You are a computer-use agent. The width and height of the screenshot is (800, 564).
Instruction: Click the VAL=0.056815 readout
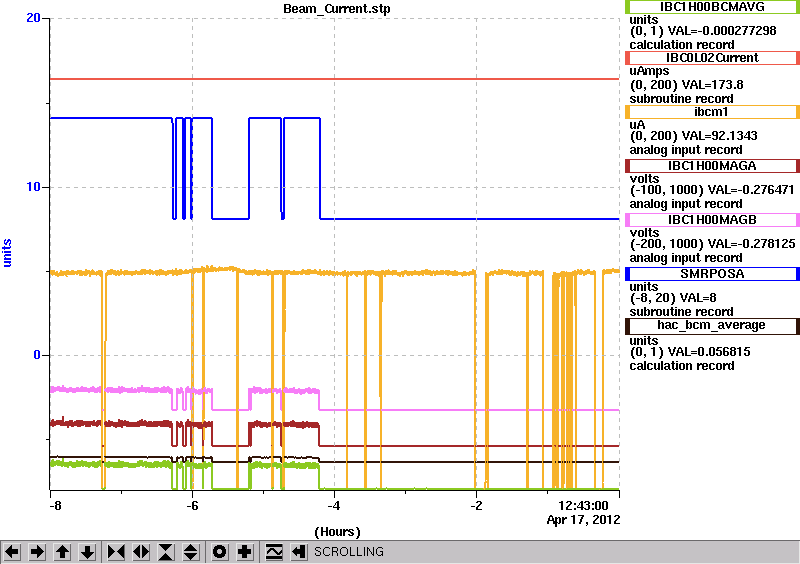click(709, 352)
